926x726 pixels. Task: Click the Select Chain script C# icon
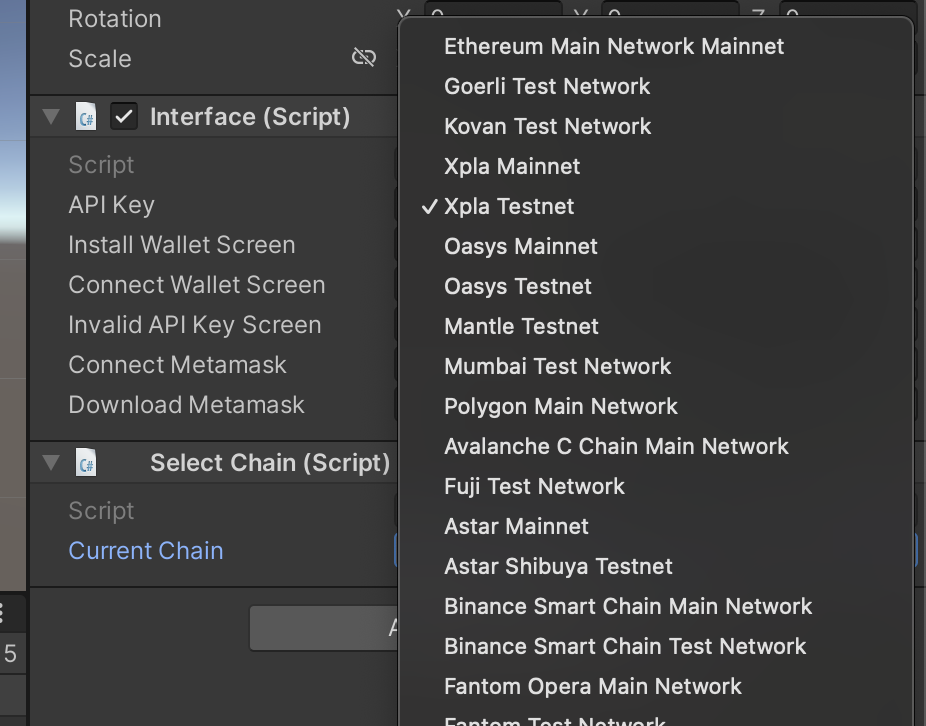(x=86, y=463)
